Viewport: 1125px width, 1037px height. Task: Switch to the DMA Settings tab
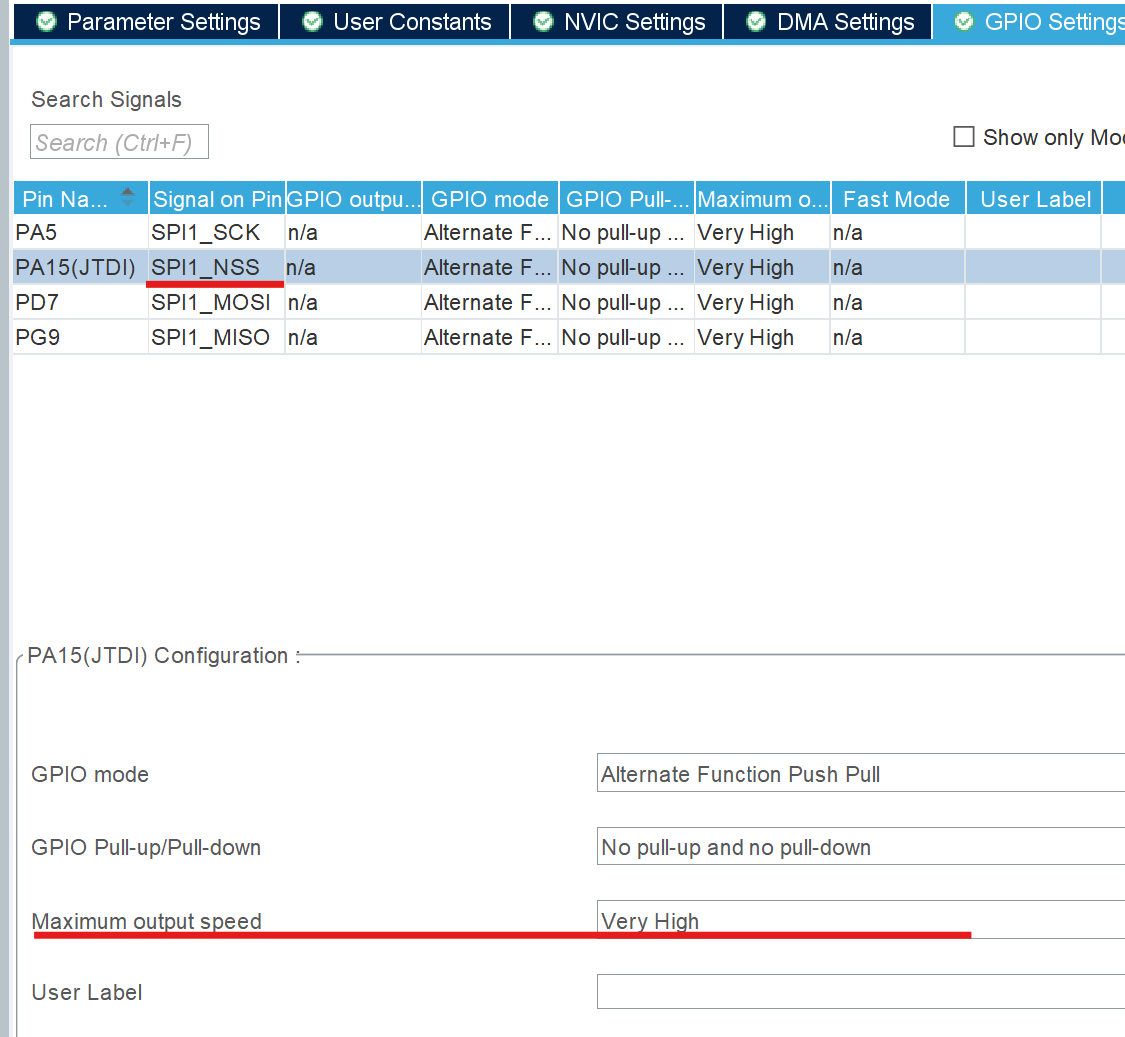[827, 22]
